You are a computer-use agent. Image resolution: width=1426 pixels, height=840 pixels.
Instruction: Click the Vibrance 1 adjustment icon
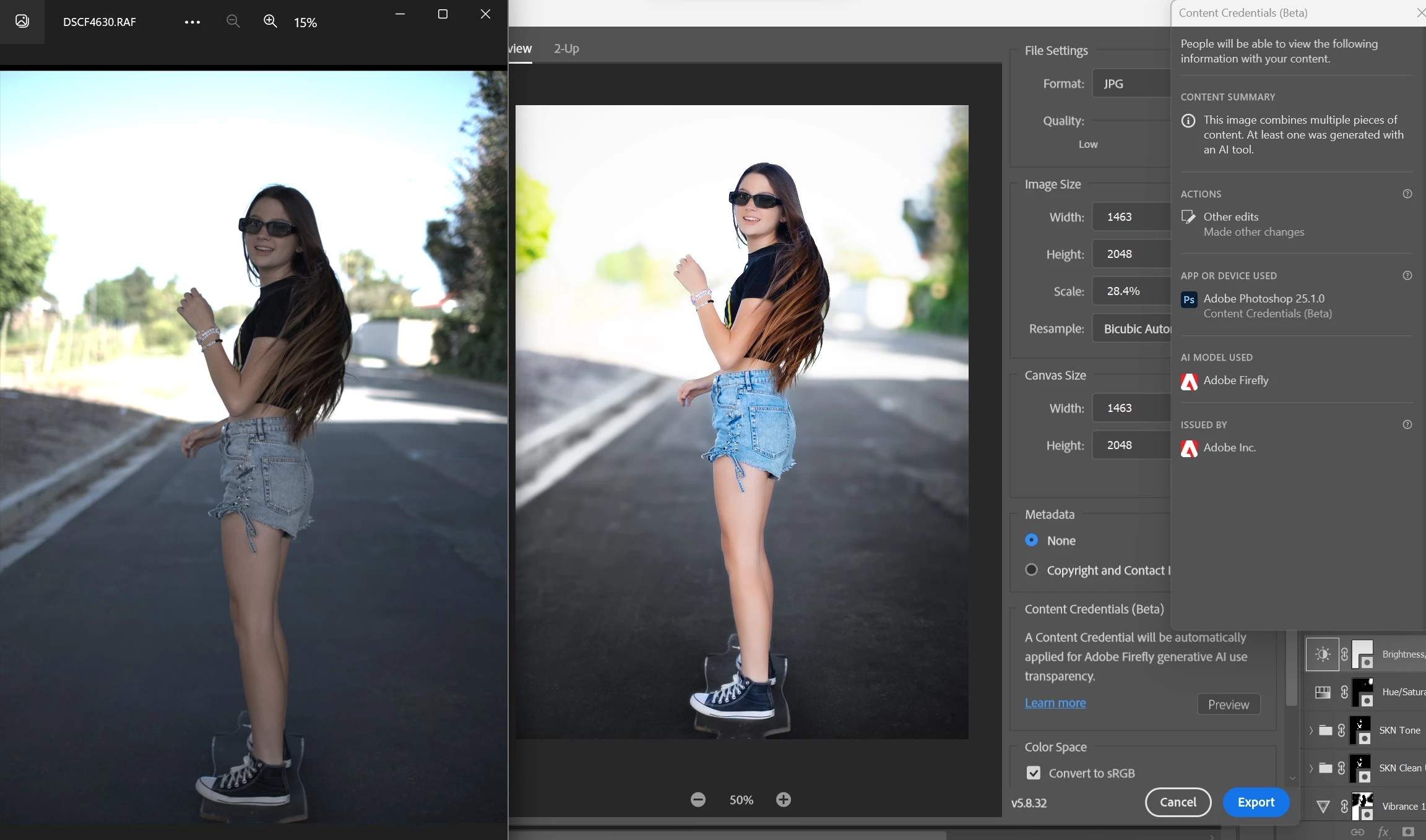click(x=1323, y=806)
